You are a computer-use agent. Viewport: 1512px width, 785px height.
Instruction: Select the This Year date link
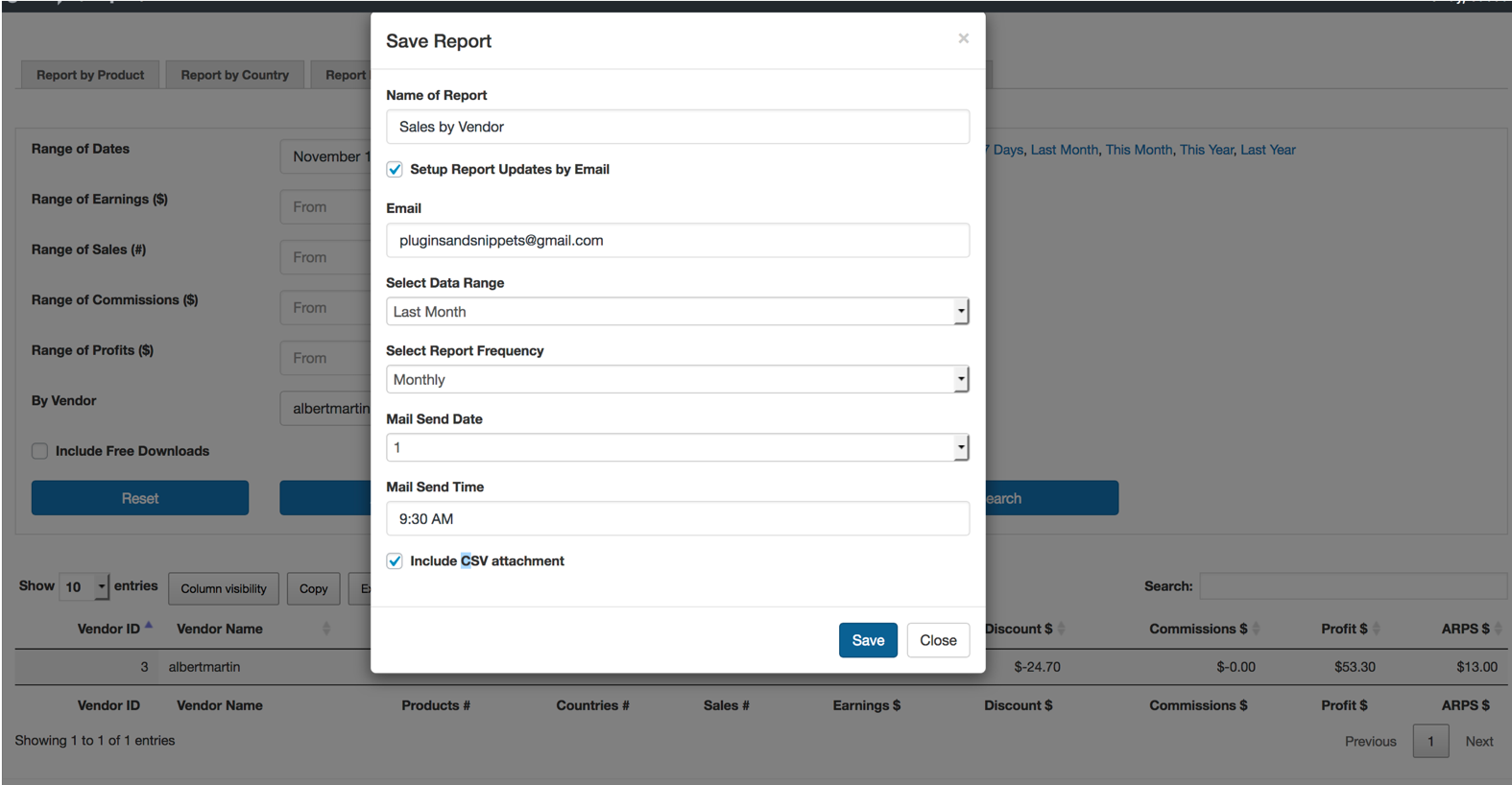1207,150
